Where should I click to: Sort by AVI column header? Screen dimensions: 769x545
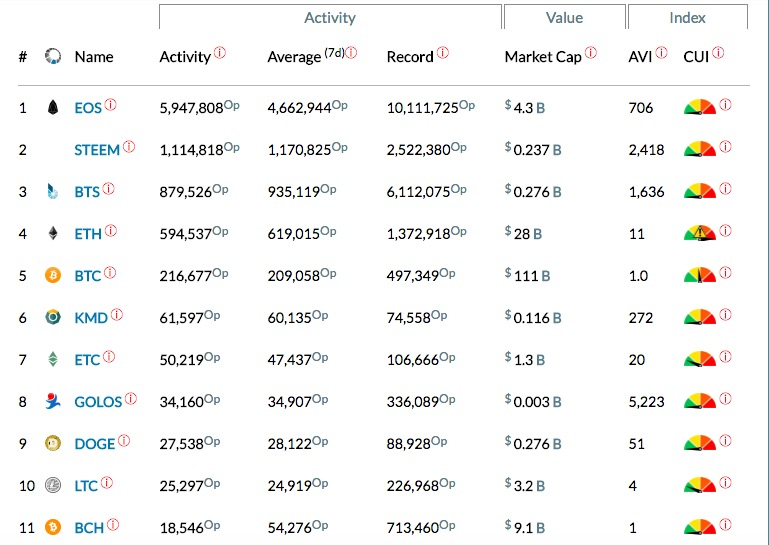point(640,57)
